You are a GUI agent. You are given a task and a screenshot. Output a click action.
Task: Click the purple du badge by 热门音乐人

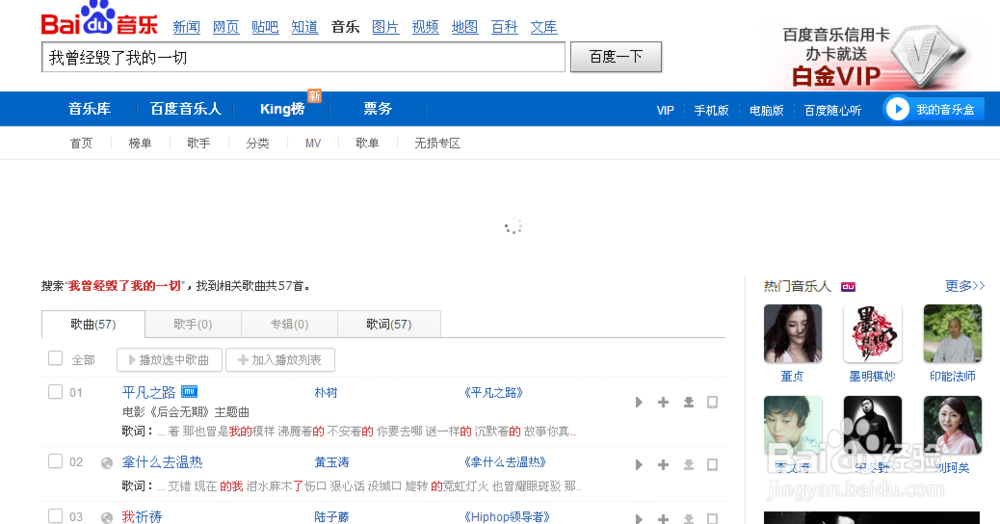coord(848,287)
